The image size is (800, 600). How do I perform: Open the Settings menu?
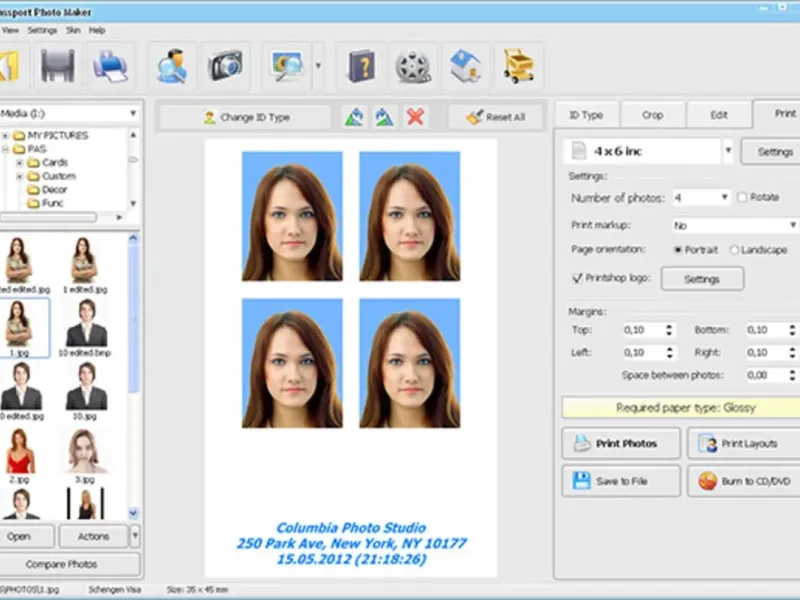(42, 30)
